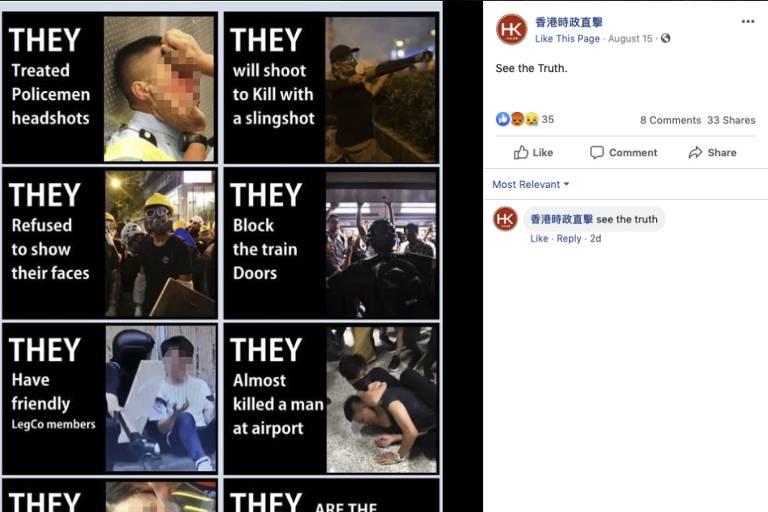The height and width of the screenshot is (512, 768).
Task: Open page name 香港時政直擊 in header
Action: (569, 22)
